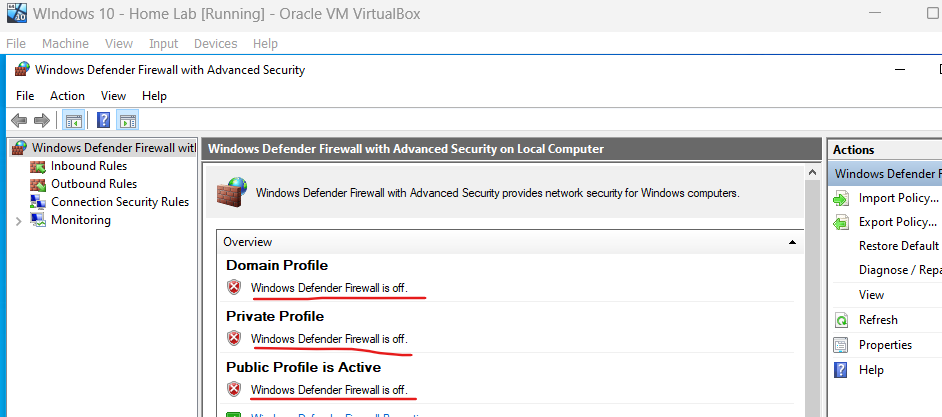Select Import Policy in Actions pane

(x=899, y=198)
